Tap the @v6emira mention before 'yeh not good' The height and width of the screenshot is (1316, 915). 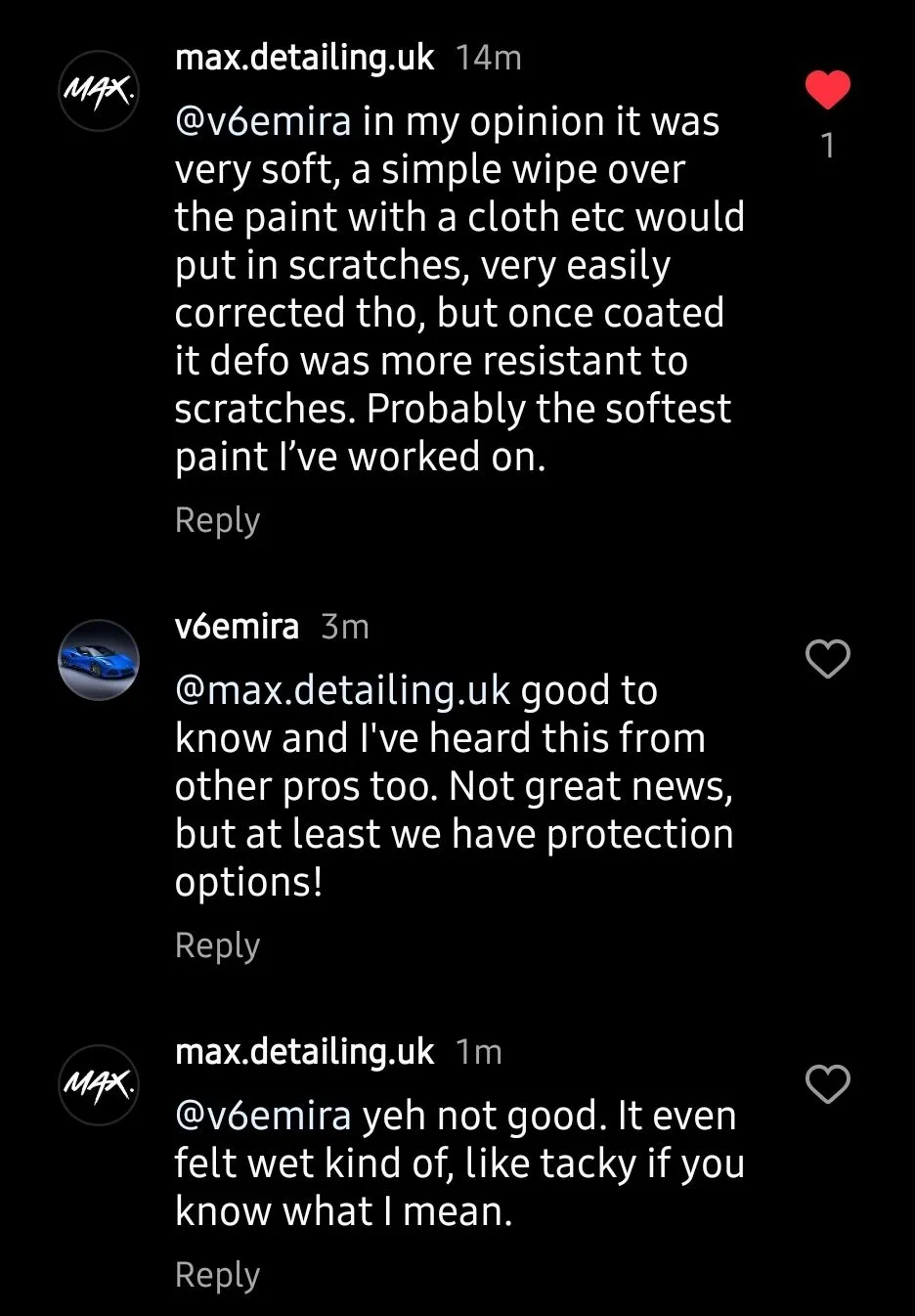pyautogui.click(x=263, y=1117)
